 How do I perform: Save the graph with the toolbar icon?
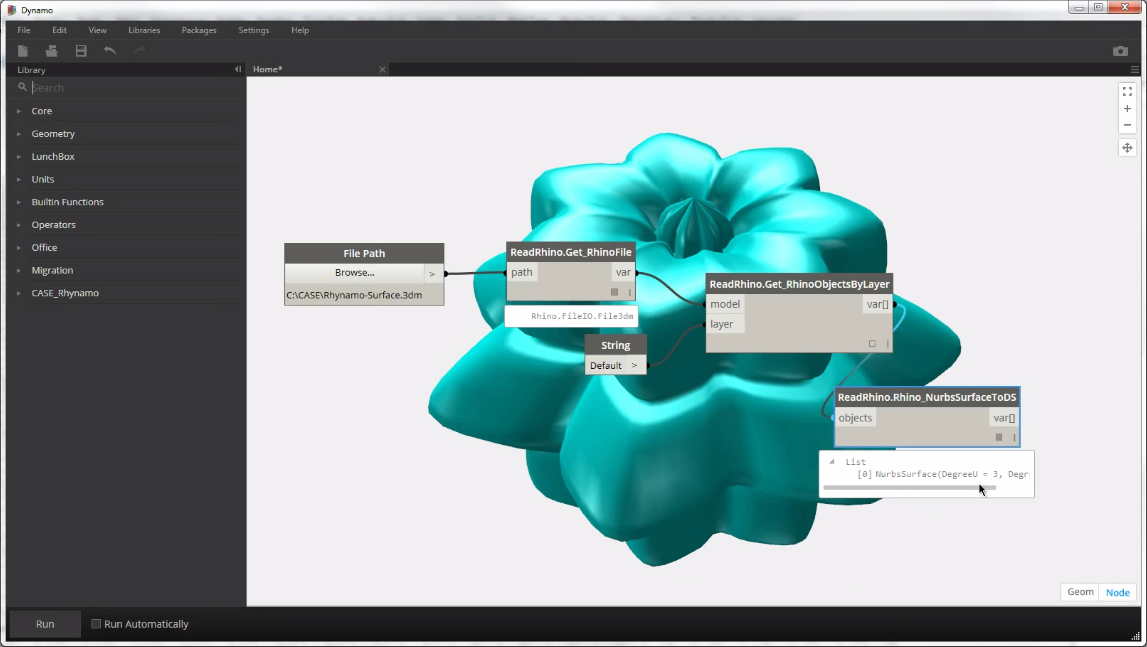(81, 51)
